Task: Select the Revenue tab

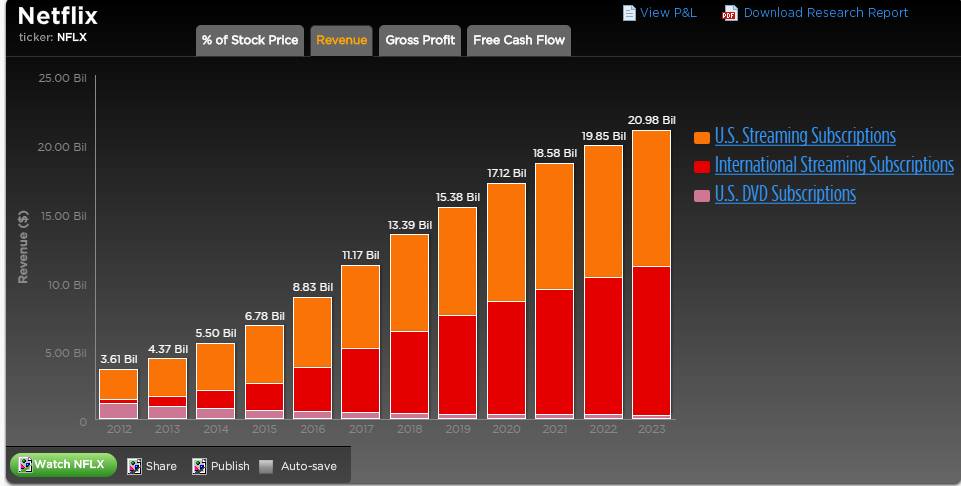Action: pos(341,41)
